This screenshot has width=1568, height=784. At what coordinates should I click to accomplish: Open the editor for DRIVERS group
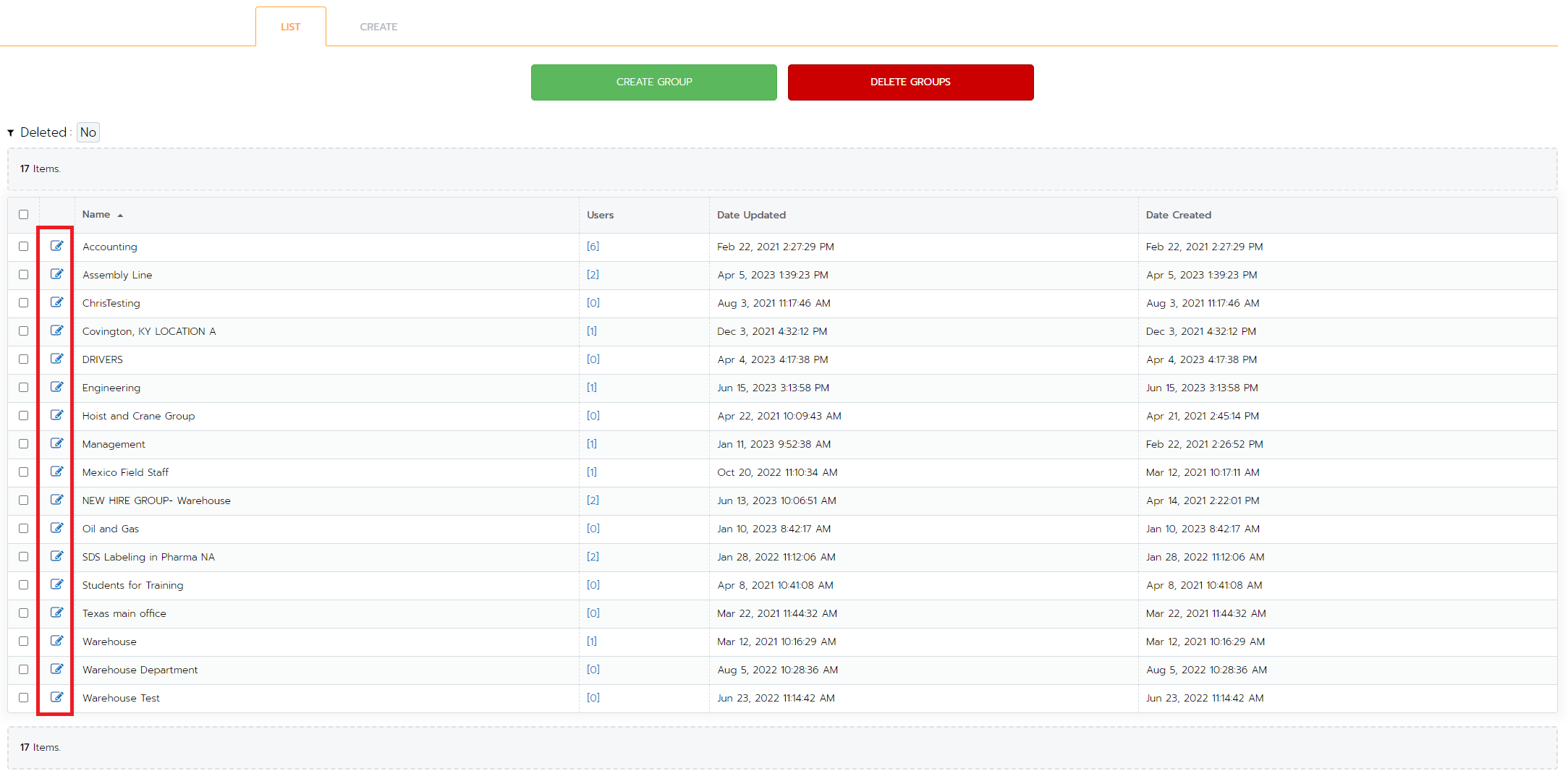click(x=56, y=358)
